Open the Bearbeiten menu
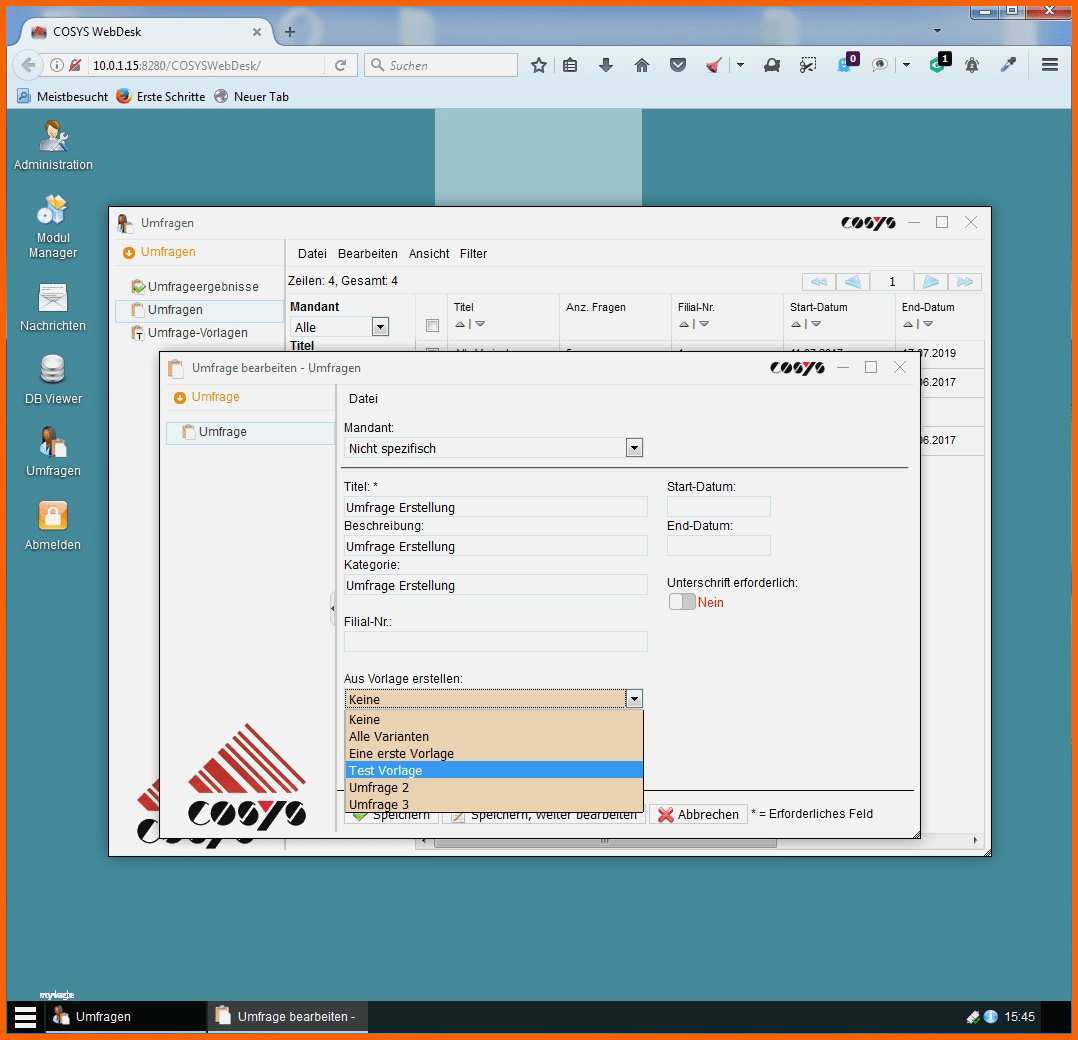Viewport: 1078px width, 1040px height. (x=368, y=254)
